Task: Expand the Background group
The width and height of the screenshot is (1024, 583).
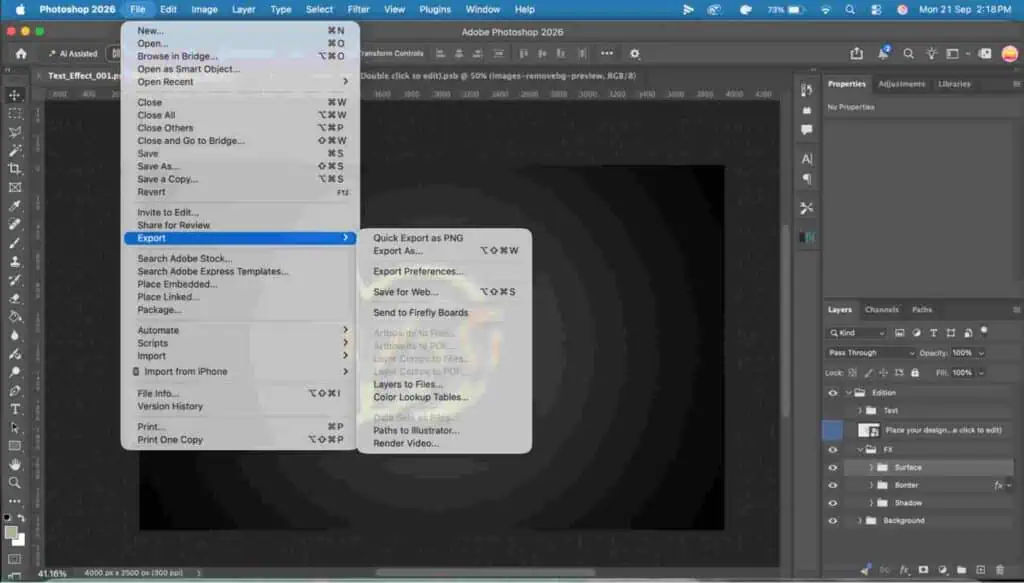Action: click(859, 520)
